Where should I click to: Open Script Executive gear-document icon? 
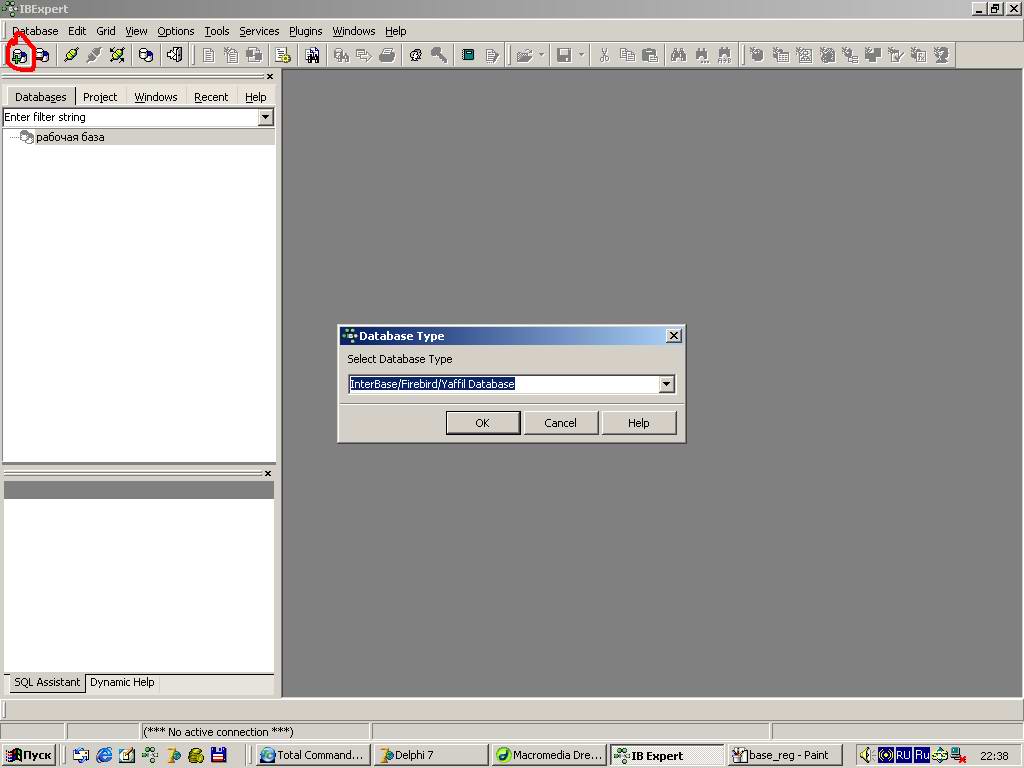[283, 56]
